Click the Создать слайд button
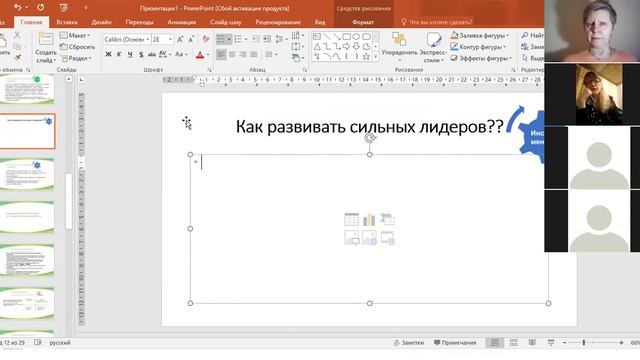Viewport: 640px width, 360px height. (45, 48)
